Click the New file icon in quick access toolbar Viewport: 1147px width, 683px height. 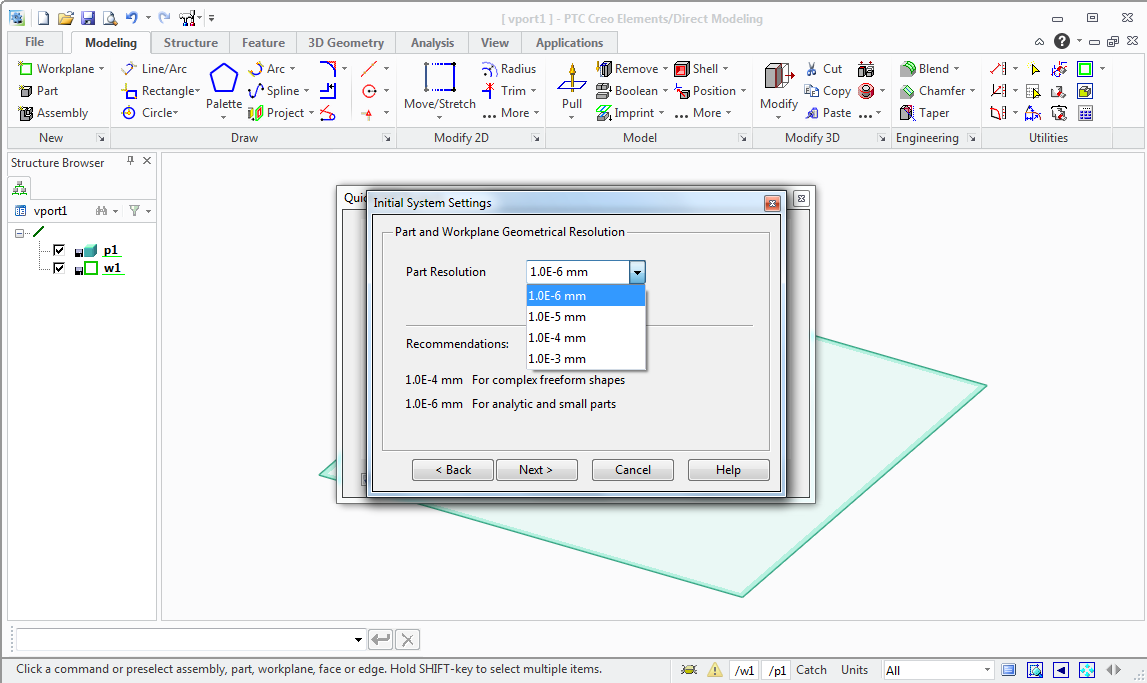pyautogui.click(x=43, y=18)
